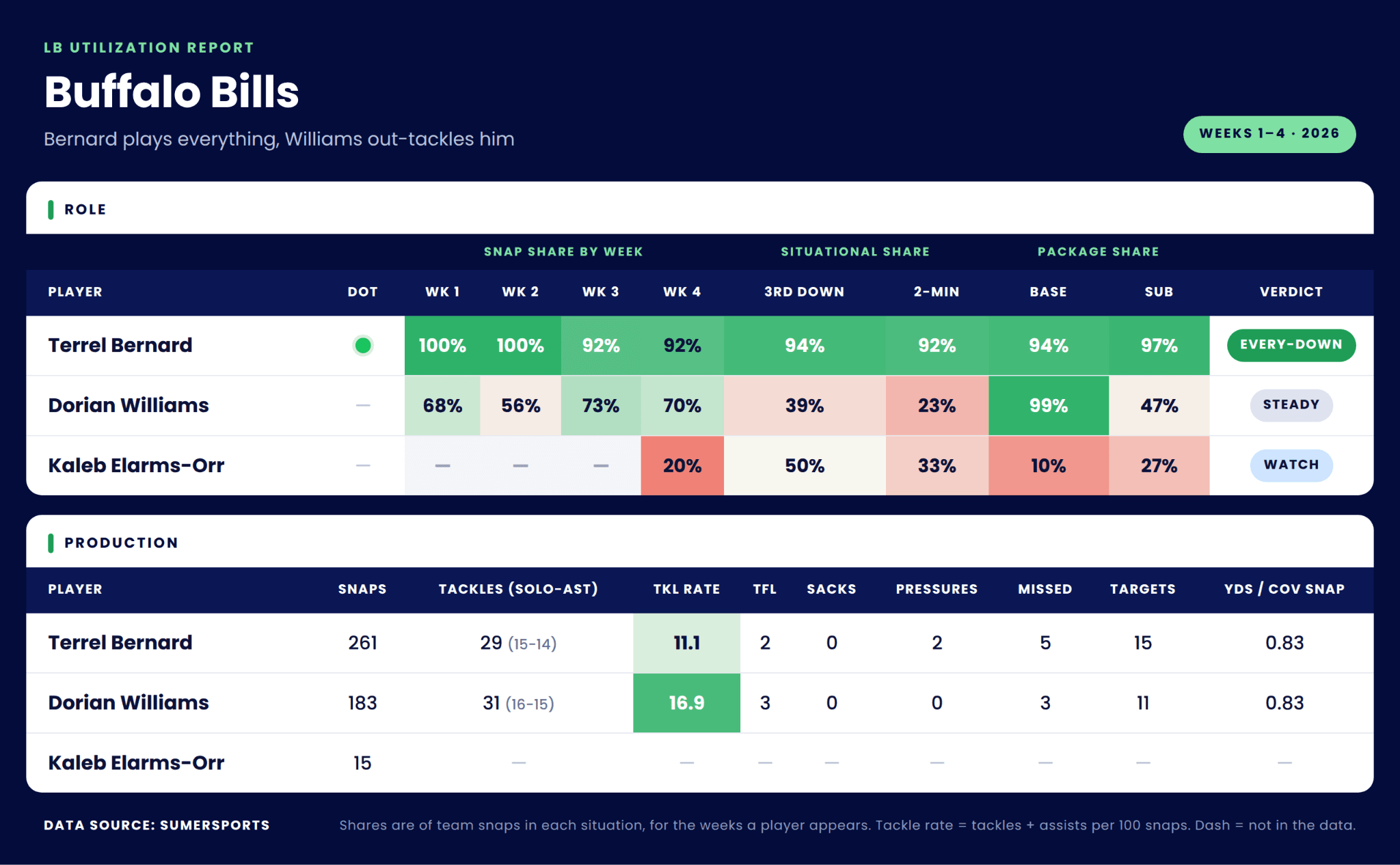
Task: Click the WEEKS 1–4 · 2026 pill
Action: (x=1269, y=134)
